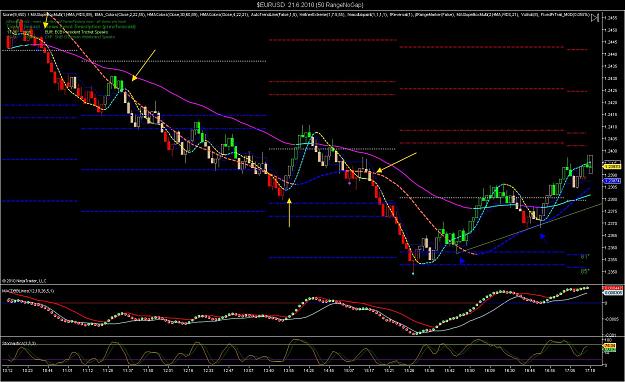Click the yellow current price marker

(612, 167)
